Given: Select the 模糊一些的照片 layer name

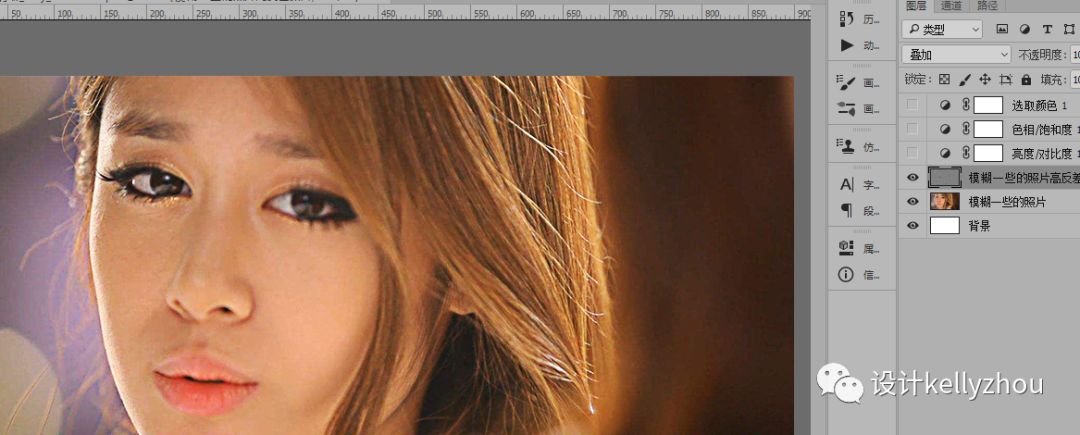Looking at the screenshot, I should (1007, 202).
